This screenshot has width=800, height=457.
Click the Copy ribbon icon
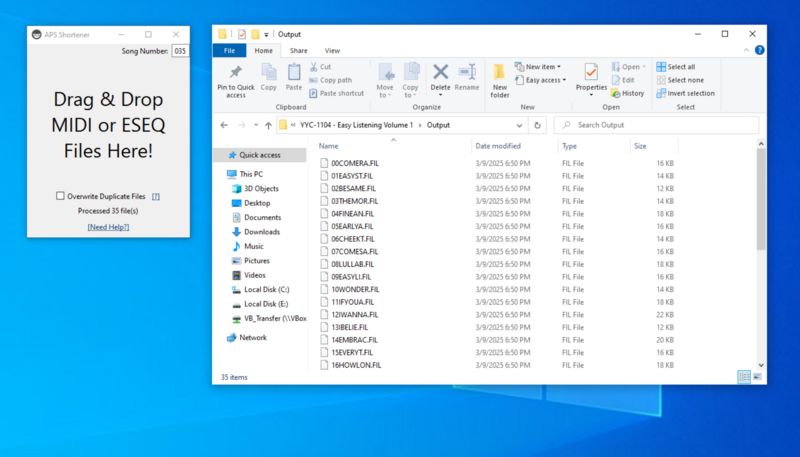[268, 72]
